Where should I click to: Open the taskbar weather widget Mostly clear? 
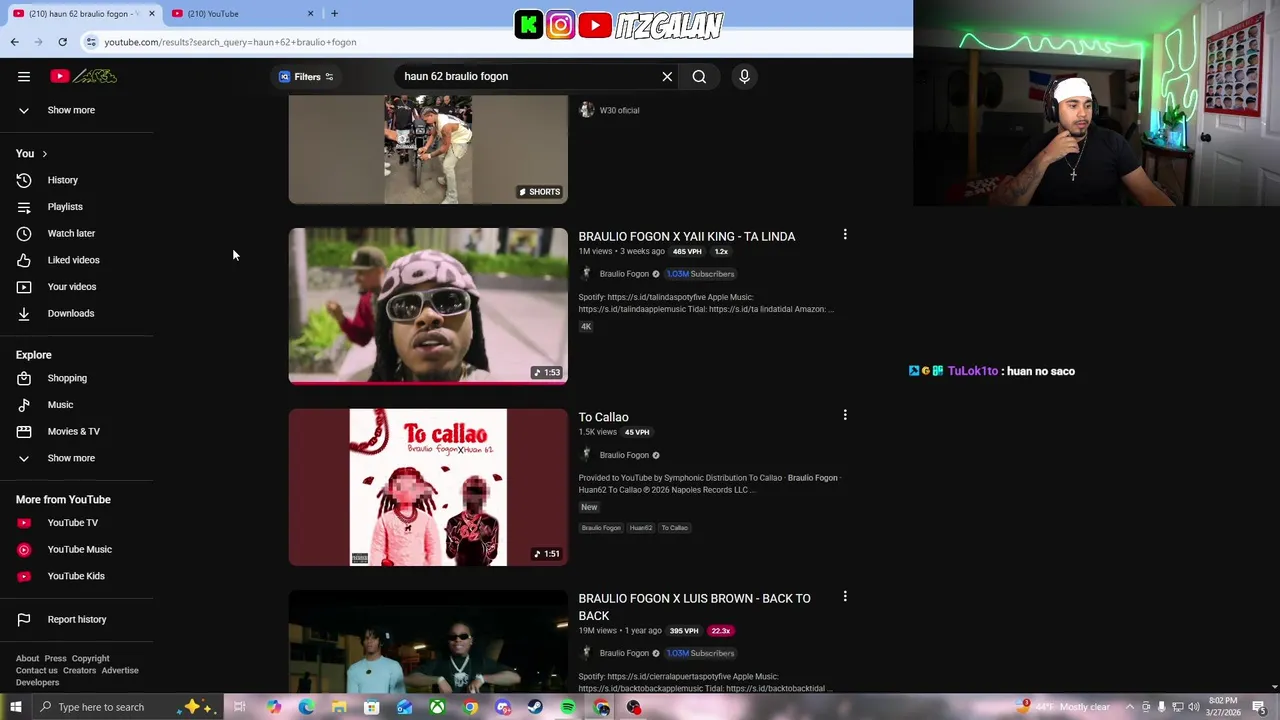[x=1064, y=707]
